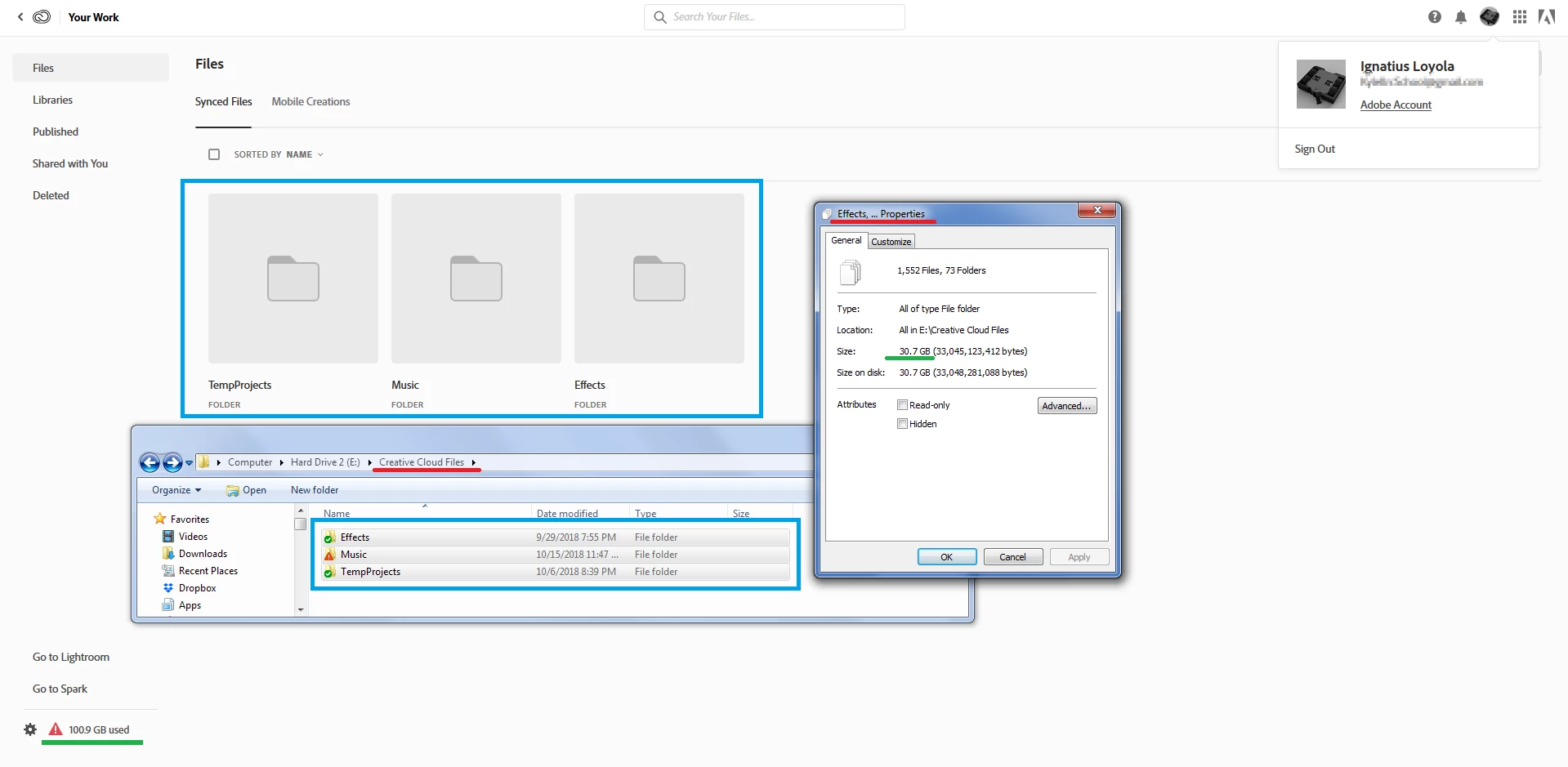
Task: Select Libraries in the left sidebar
Action: (52, 100)
